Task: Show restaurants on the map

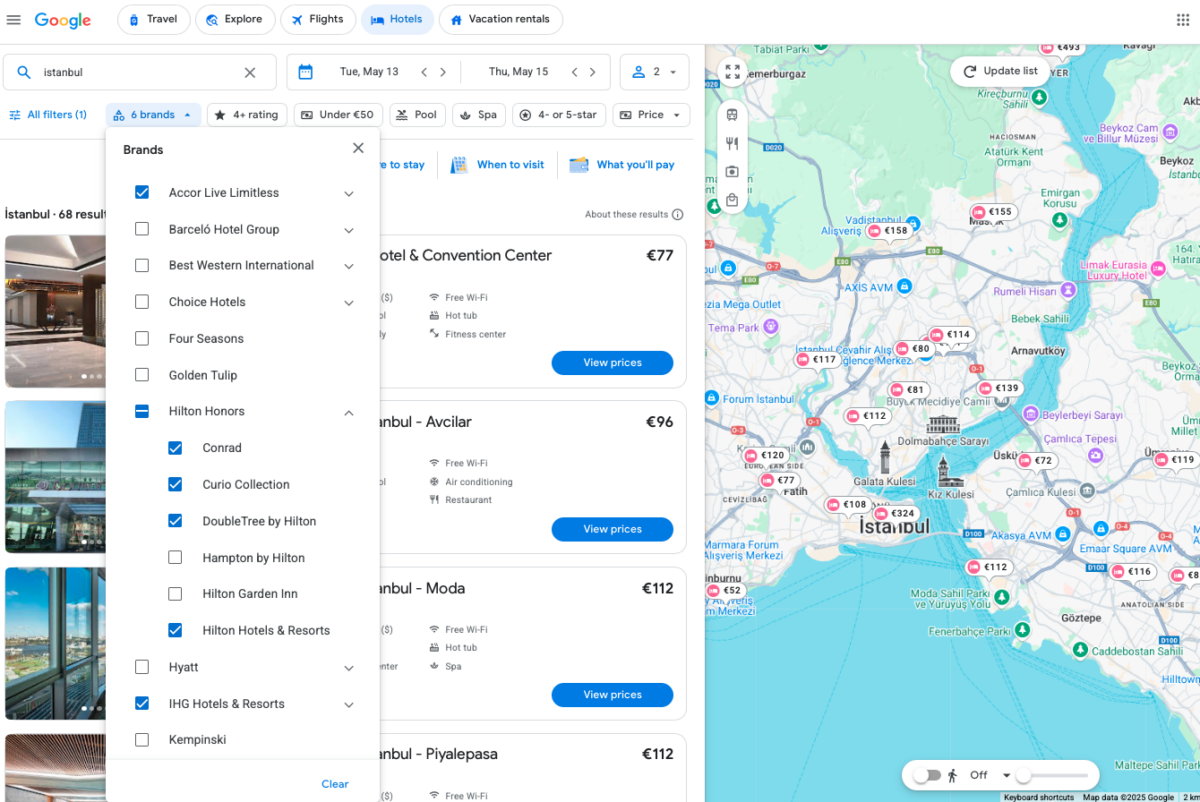Action: [x=732, y=143]
